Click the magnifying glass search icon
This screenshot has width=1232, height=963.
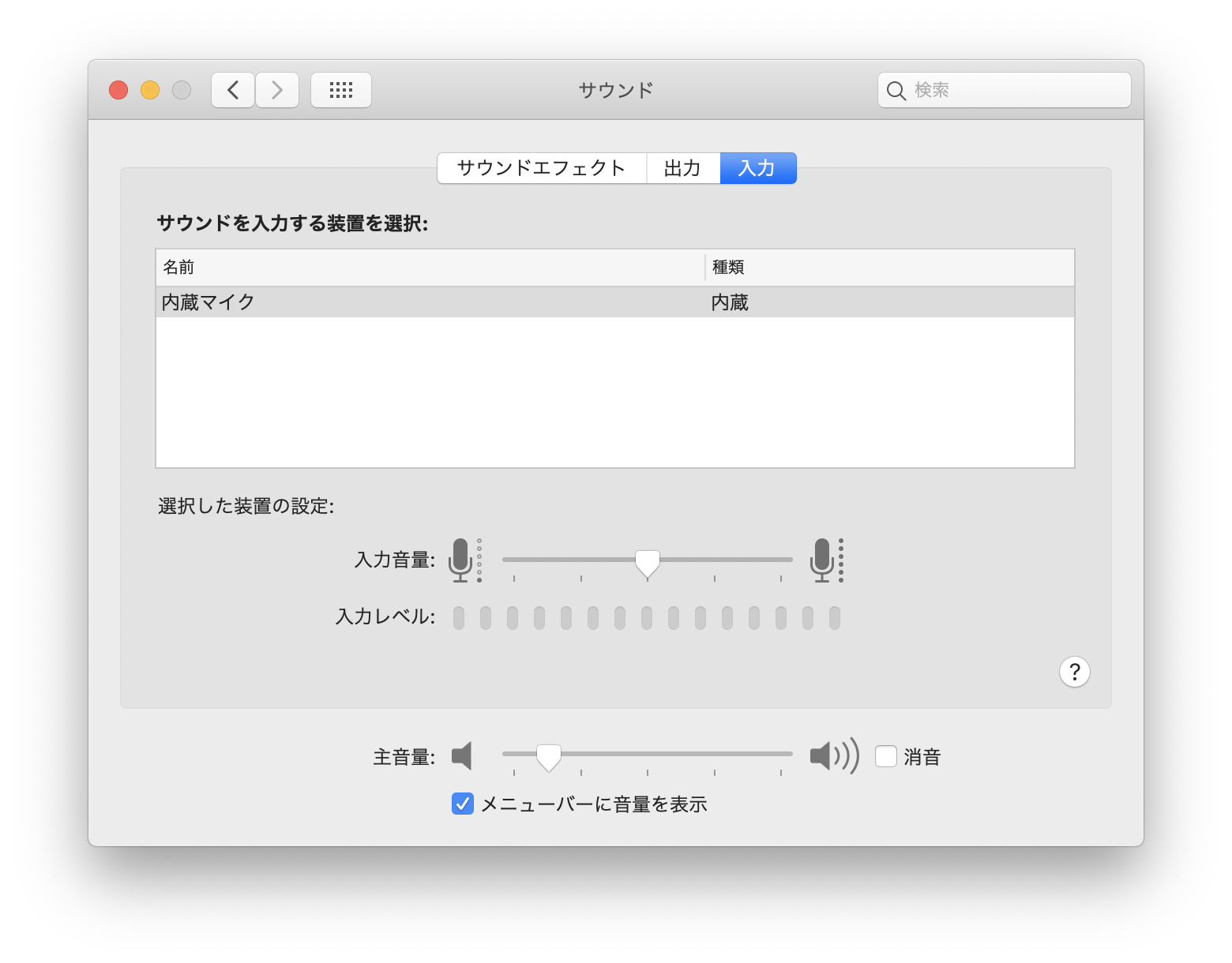pos(896,91)
